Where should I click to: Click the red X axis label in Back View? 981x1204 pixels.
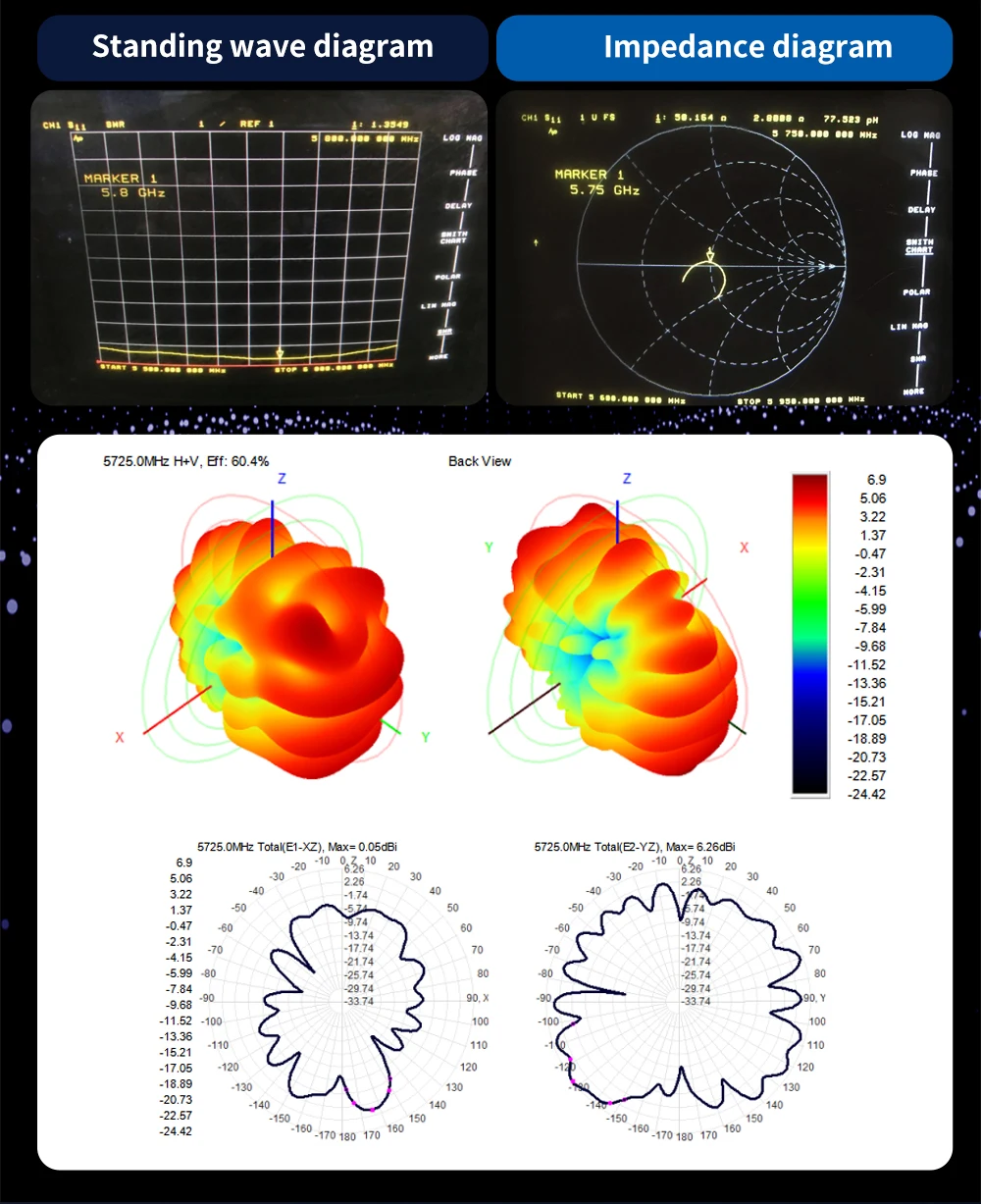(744, 548)
